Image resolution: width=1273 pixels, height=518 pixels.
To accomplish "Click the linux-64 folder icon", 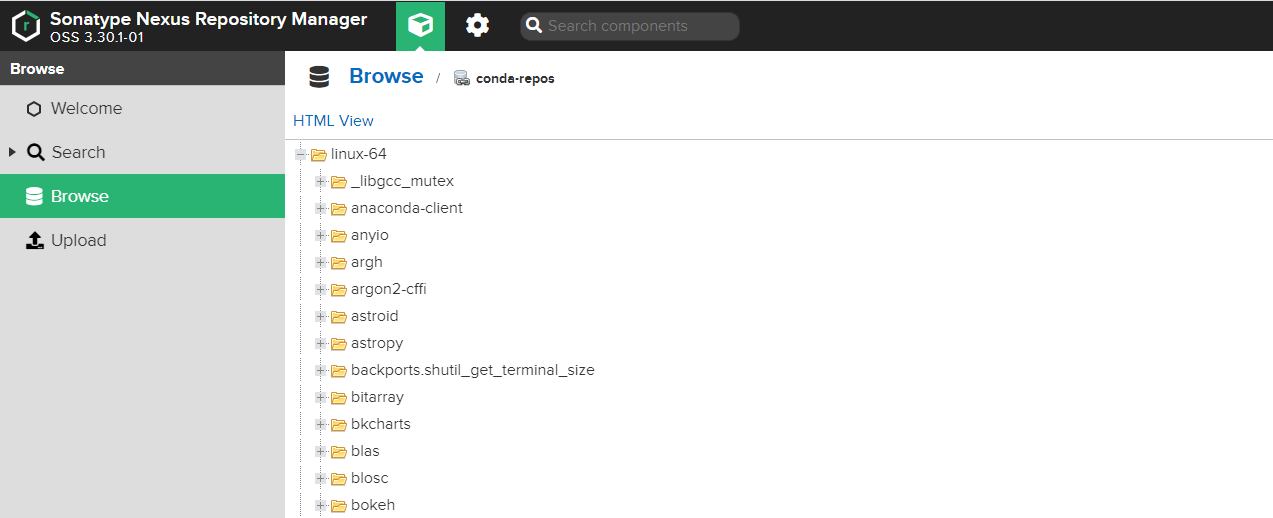I will click(319, 154).
